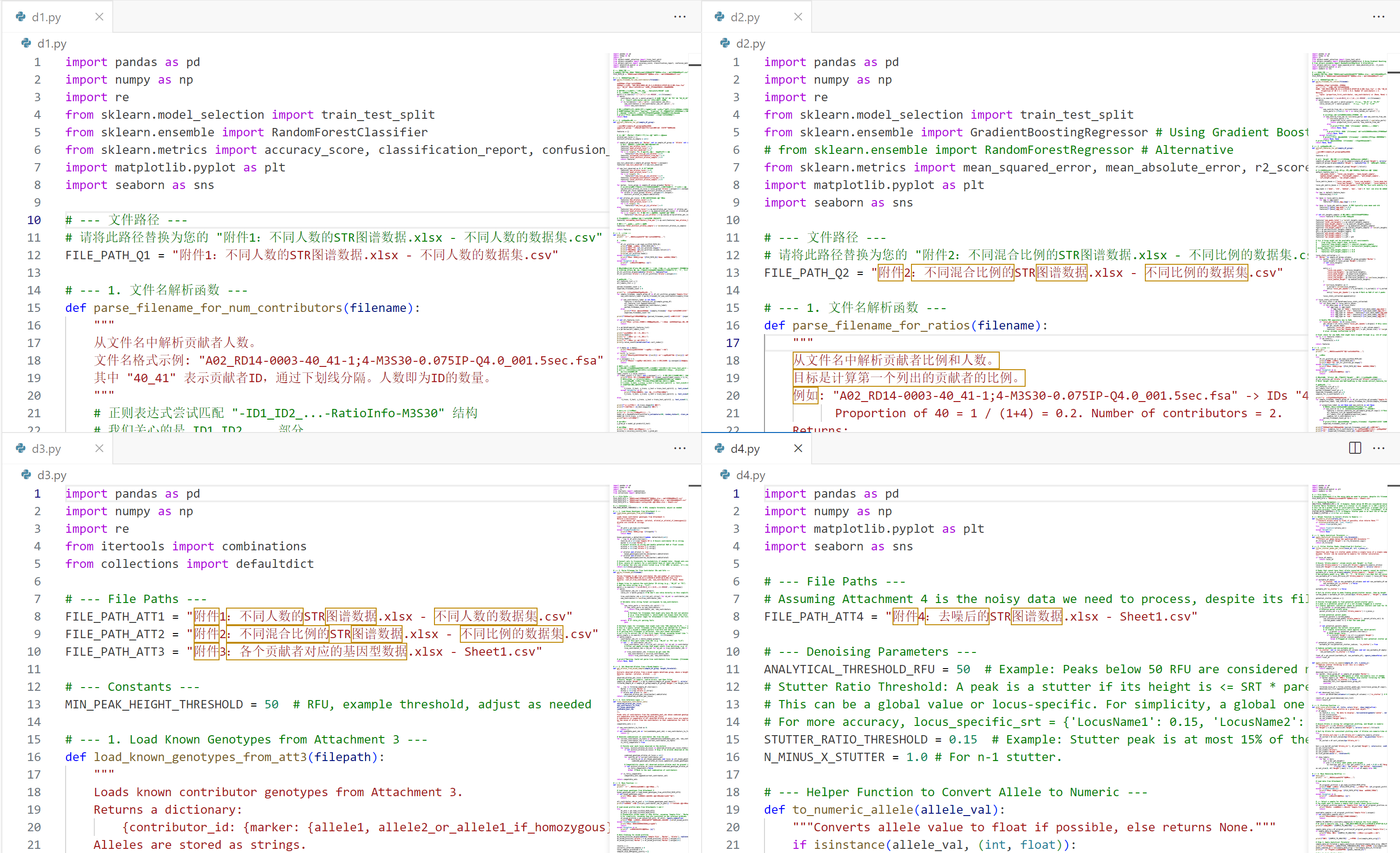Image resolution: width=1400 pixels, height=853 pixels.
Task: Click d3.py in the breadcrumb bar
Action: [52, 475]
